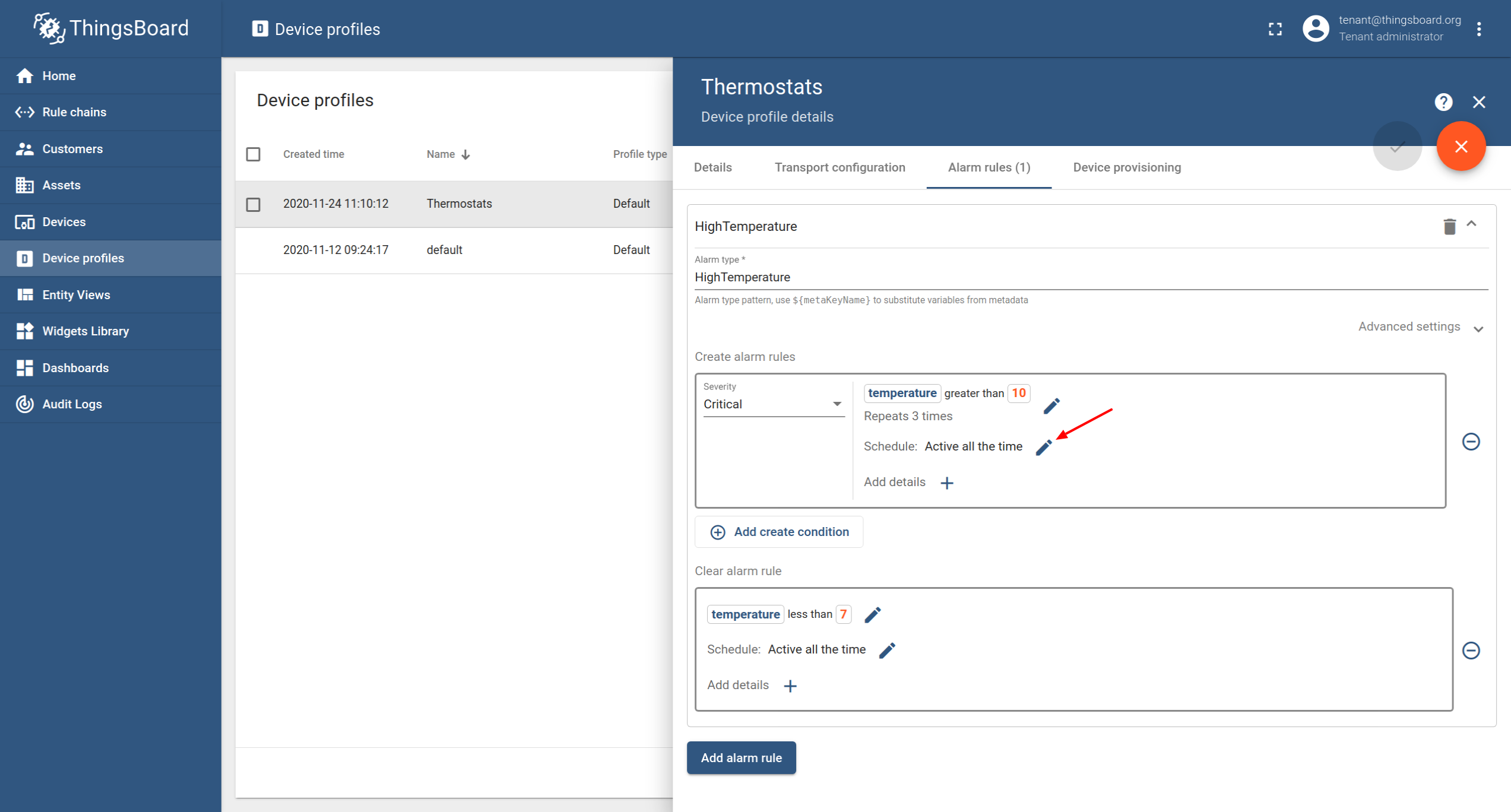
Task: Click the 2020-11-12 09:24:17 created time
Action: (335, 250)
